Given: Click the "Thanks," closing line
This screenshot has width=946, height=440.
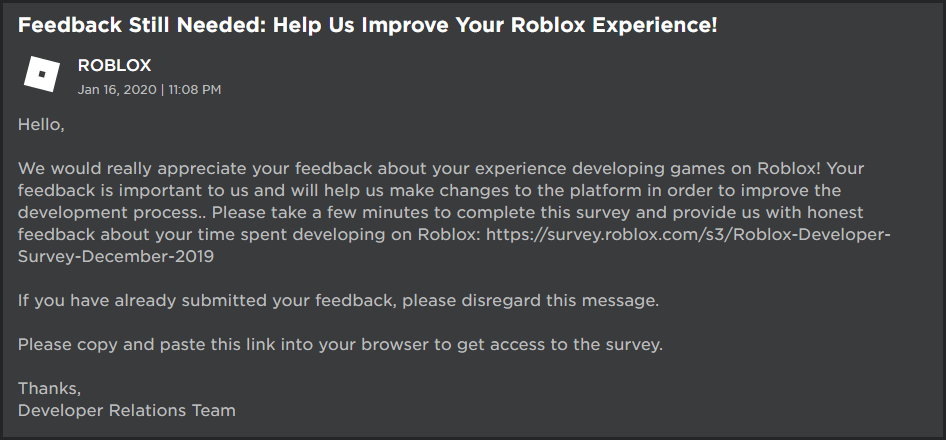Looking at the screenshot, I should [49, 388].
